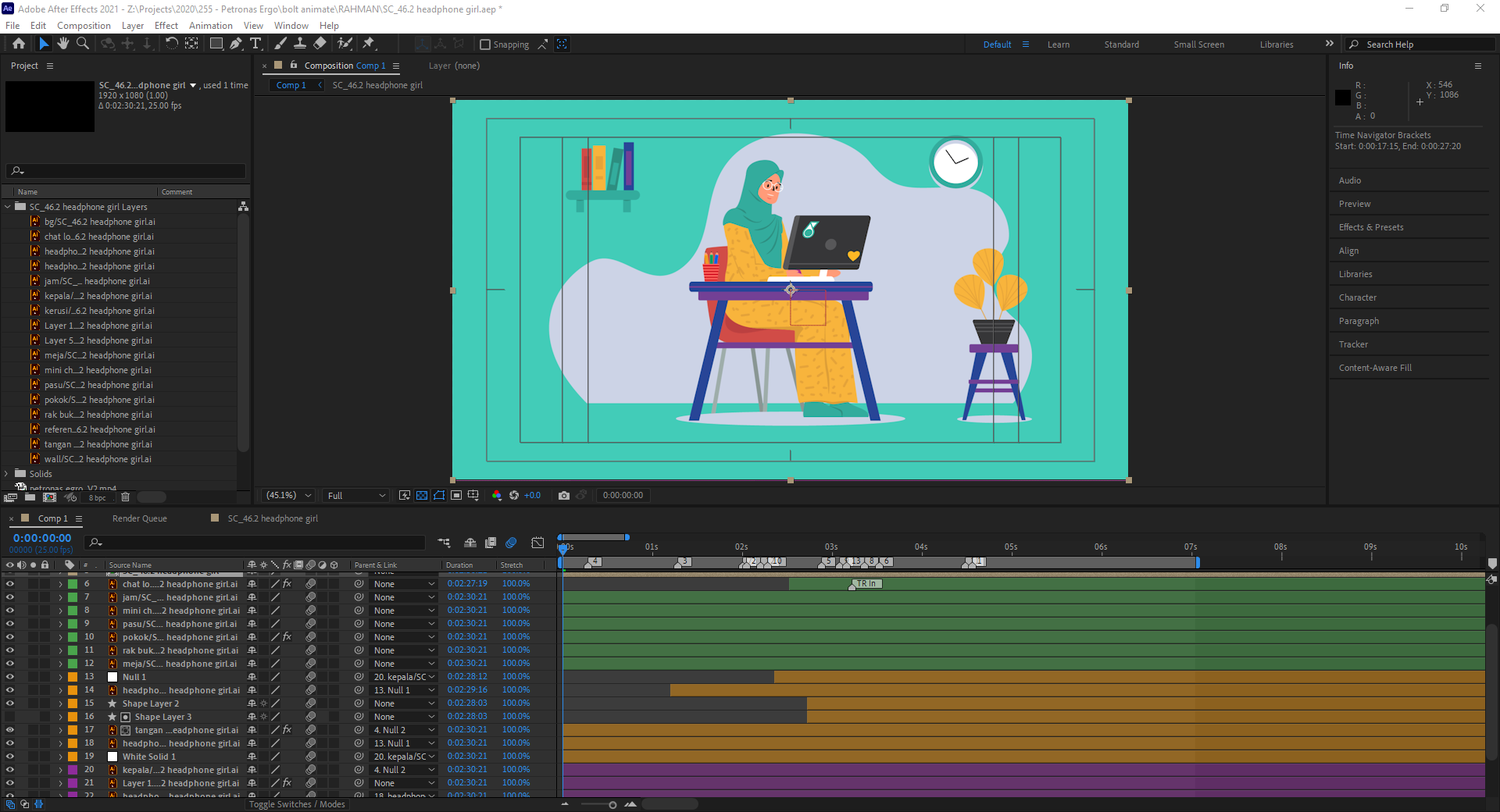
Task: Open the Composition menu
Action: click(x=84, y=25)
